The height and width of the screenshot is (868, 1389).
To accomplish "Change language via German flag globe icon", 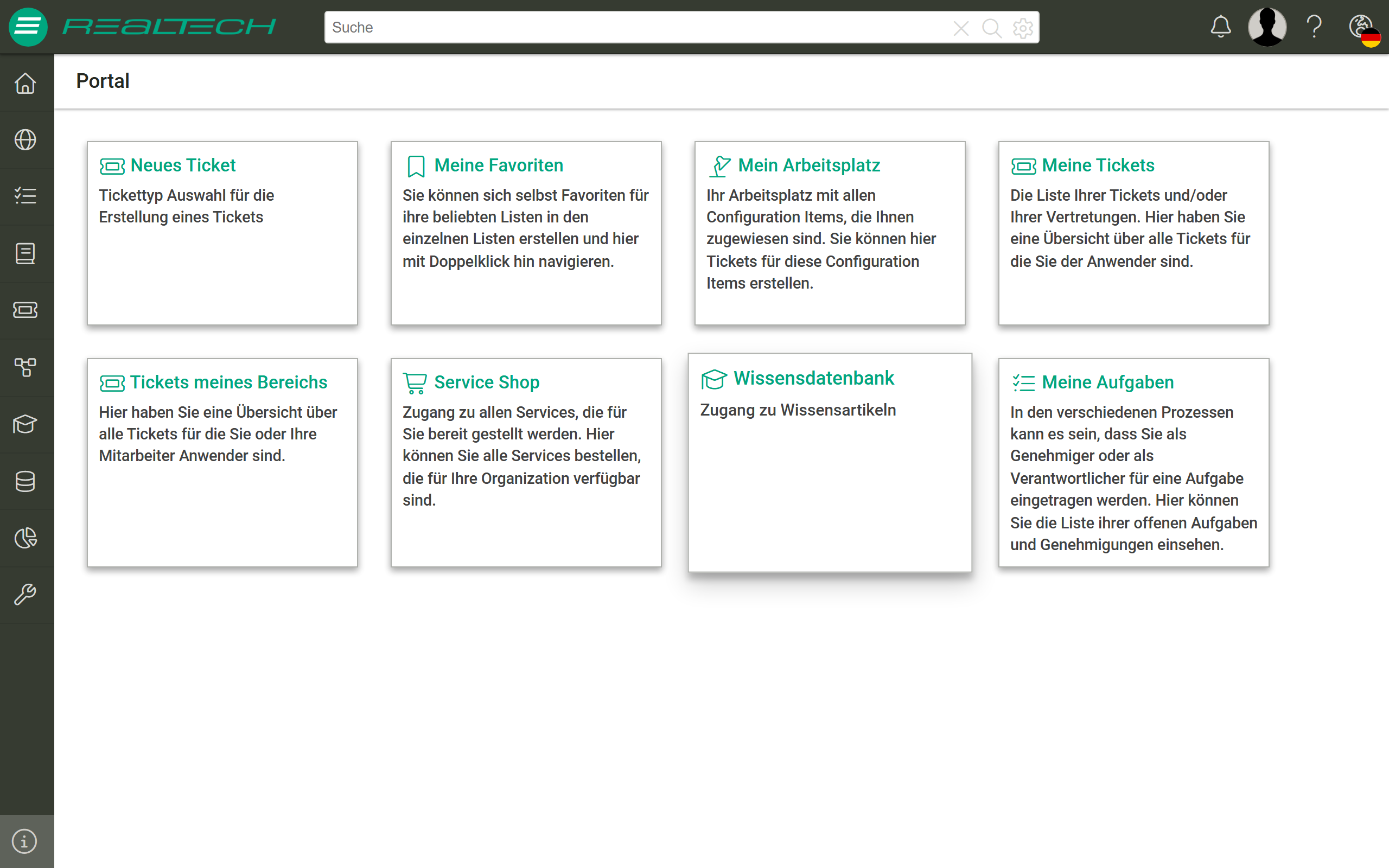I will tap(1365, 30).
